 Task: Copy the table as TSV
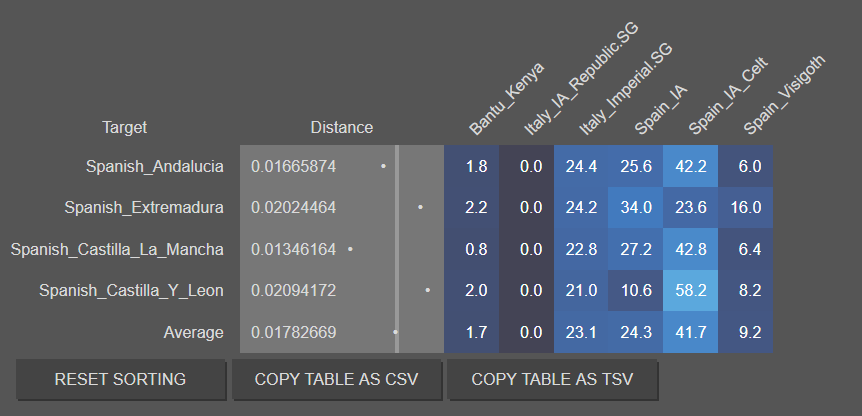click(552, 379)
